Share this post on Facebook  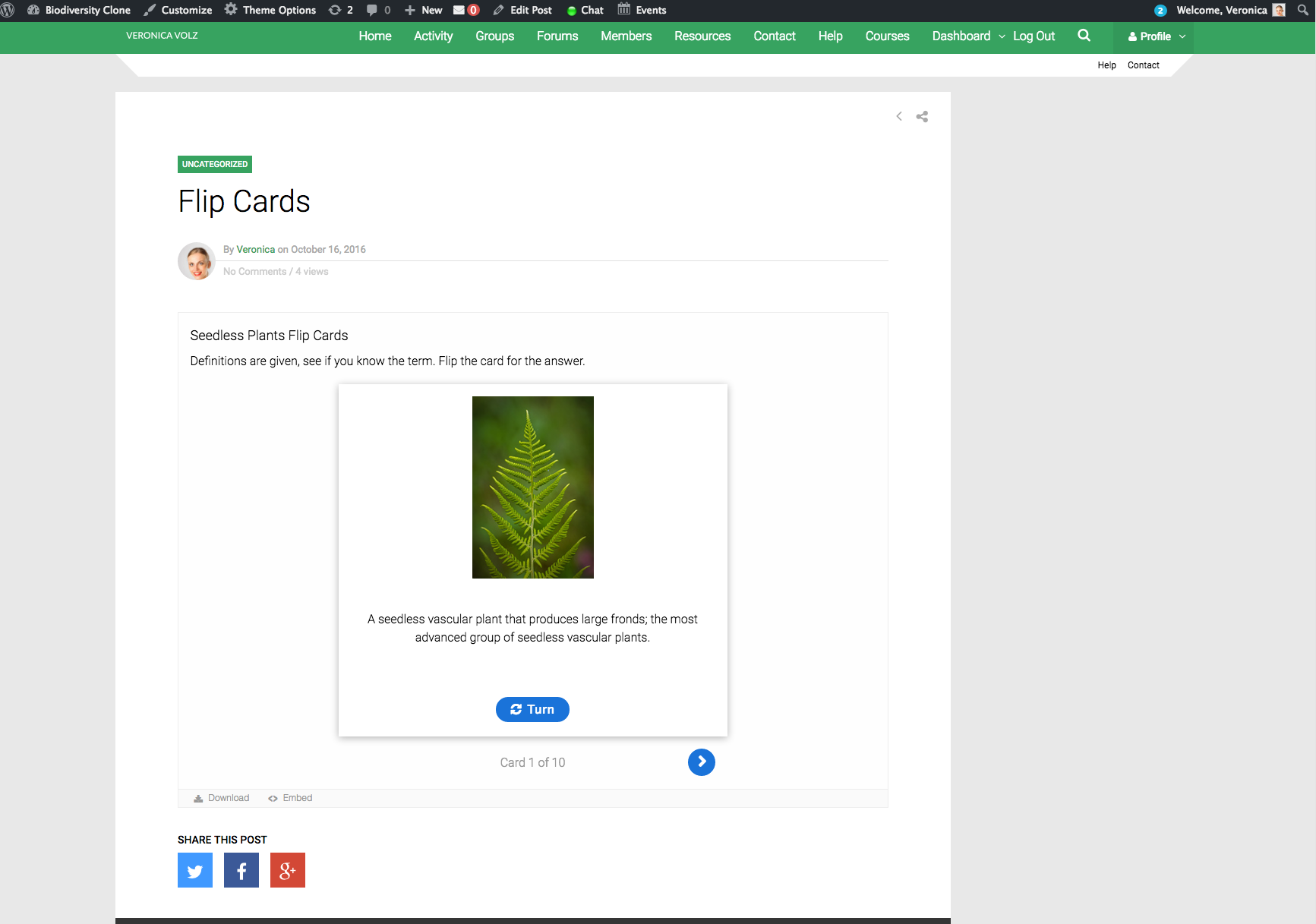coord(241,870)
